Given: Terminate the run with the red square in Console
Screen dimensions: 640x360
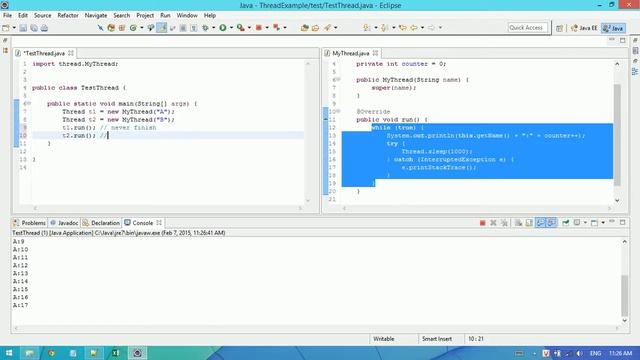Looking at the screenshot, I should pyautogui.click(x=482, y=223).
